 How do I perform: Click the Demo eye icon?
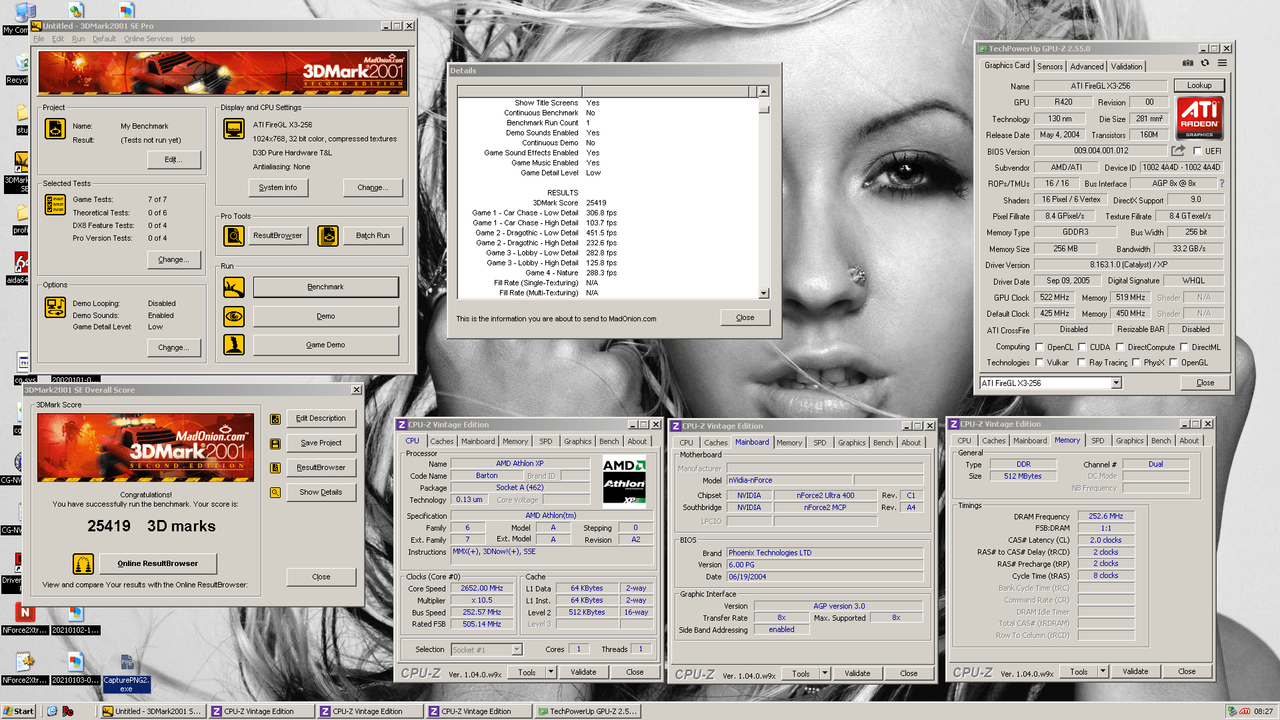[233, 316]
